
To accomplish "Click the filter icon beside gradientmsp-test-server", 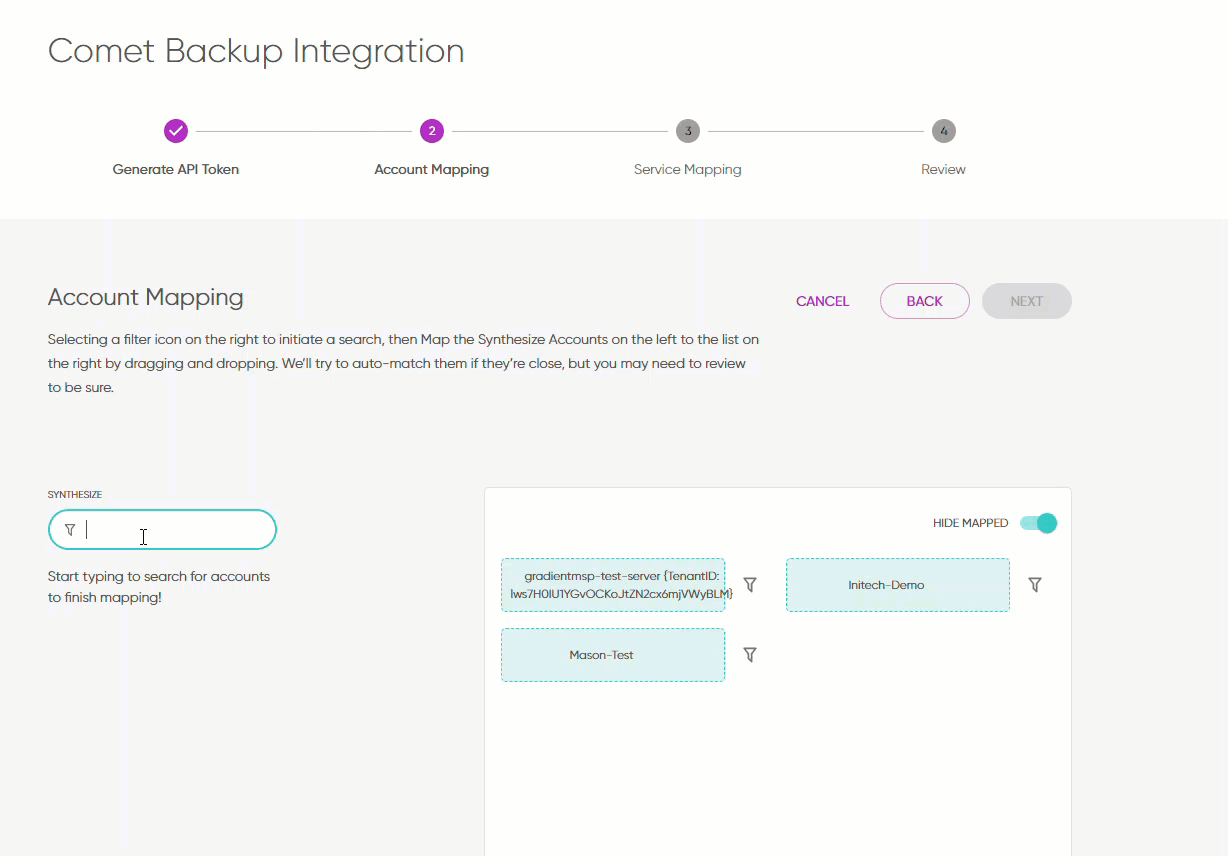I will click(x=750, y=585).
